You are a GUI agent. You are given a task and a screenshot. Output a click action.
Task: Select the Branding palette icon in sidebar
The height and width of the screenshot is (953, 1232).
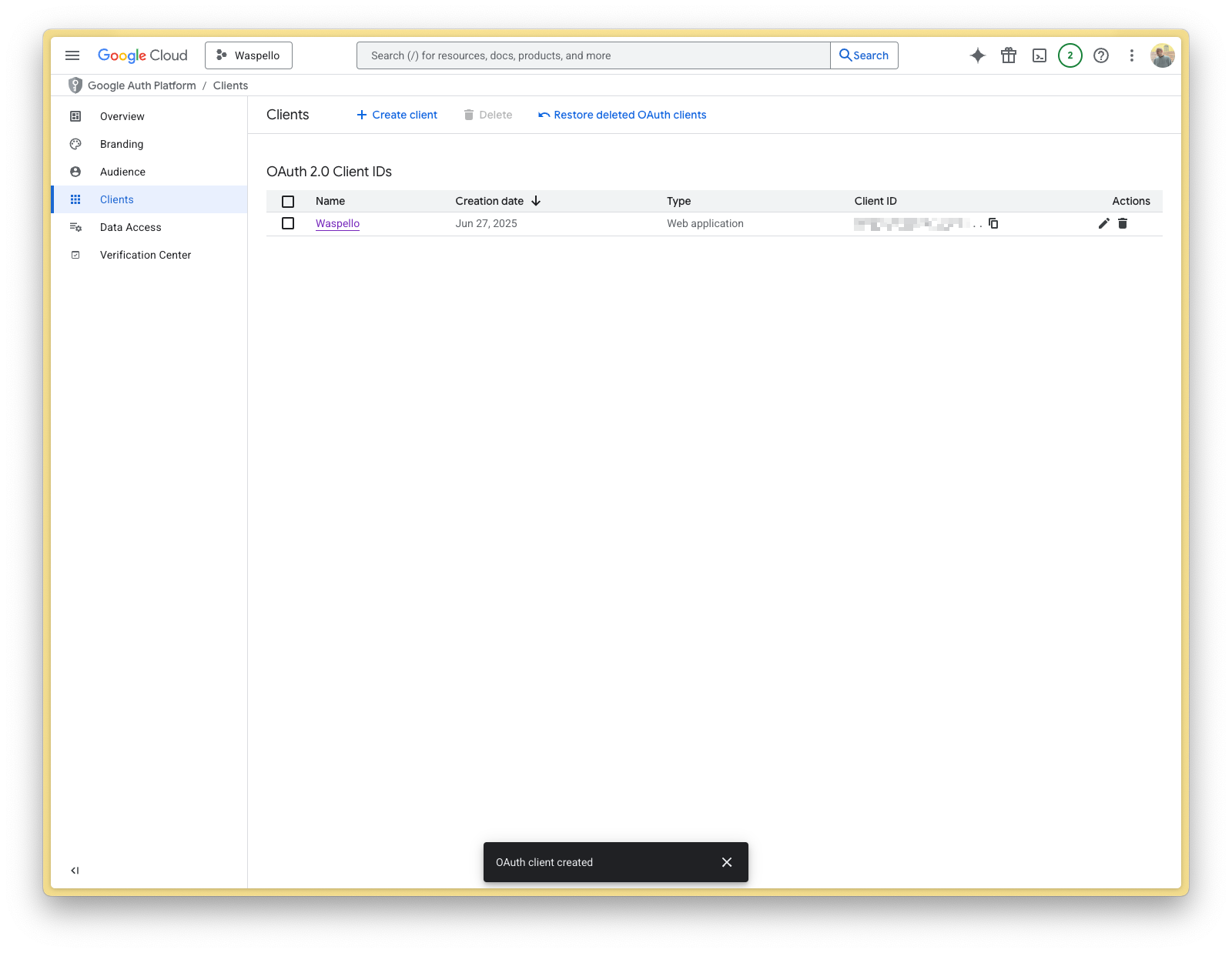(75, 143)
